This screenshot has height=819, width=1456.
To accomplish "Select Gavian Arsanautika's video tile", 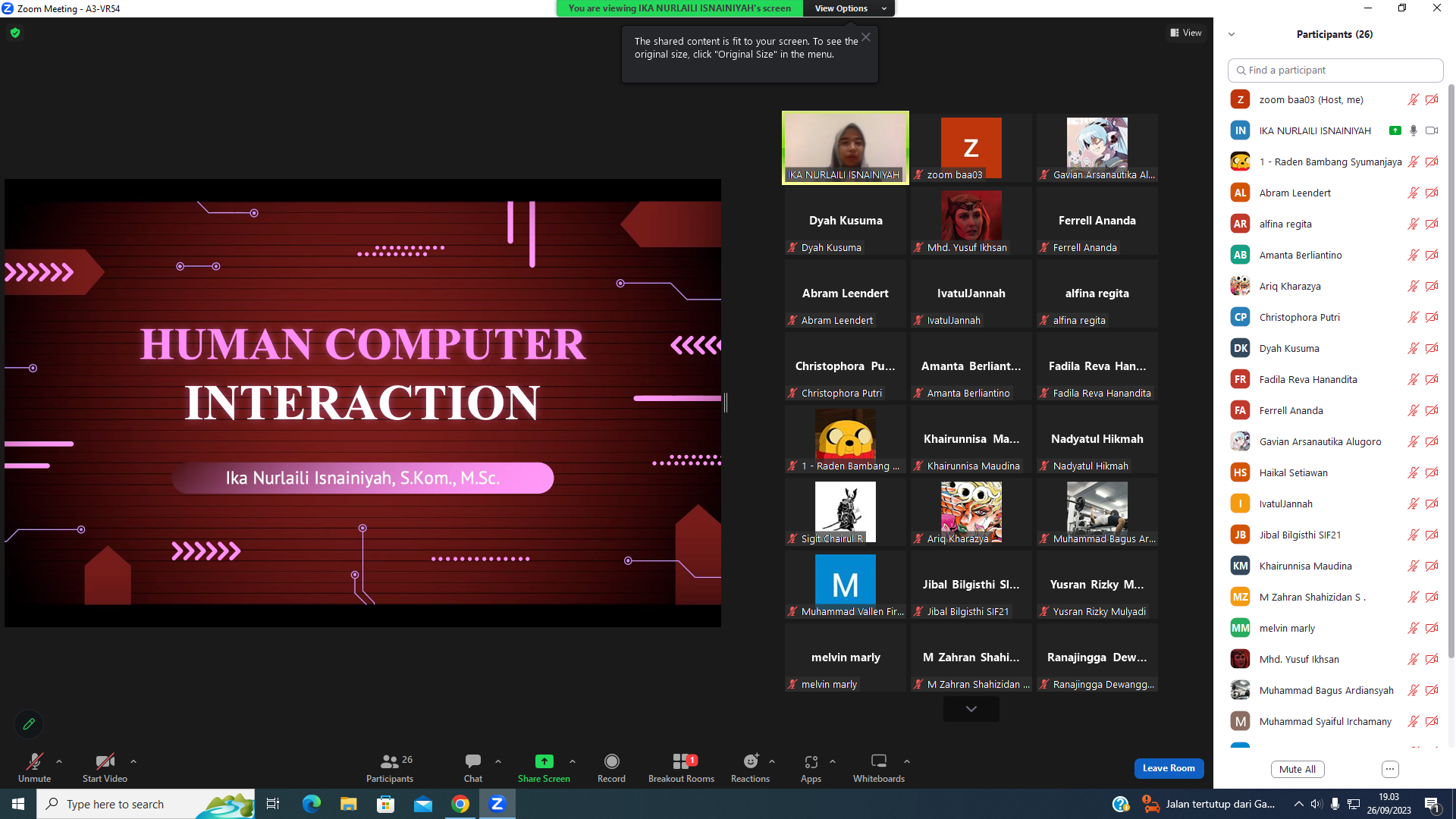I will pyautogui.click(x=1097, y=148).
